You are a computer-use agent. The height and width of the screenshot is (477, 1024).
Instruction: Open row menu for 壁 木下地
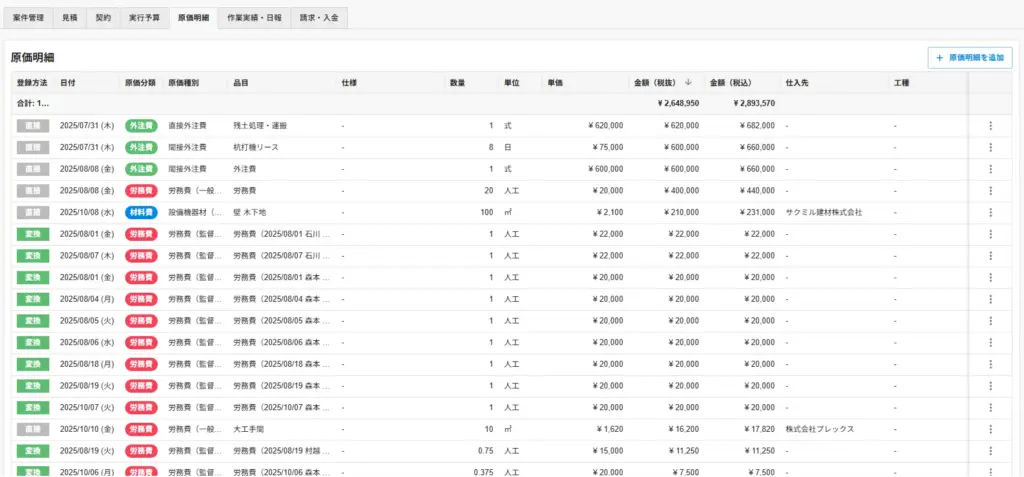tap(990, 212)
